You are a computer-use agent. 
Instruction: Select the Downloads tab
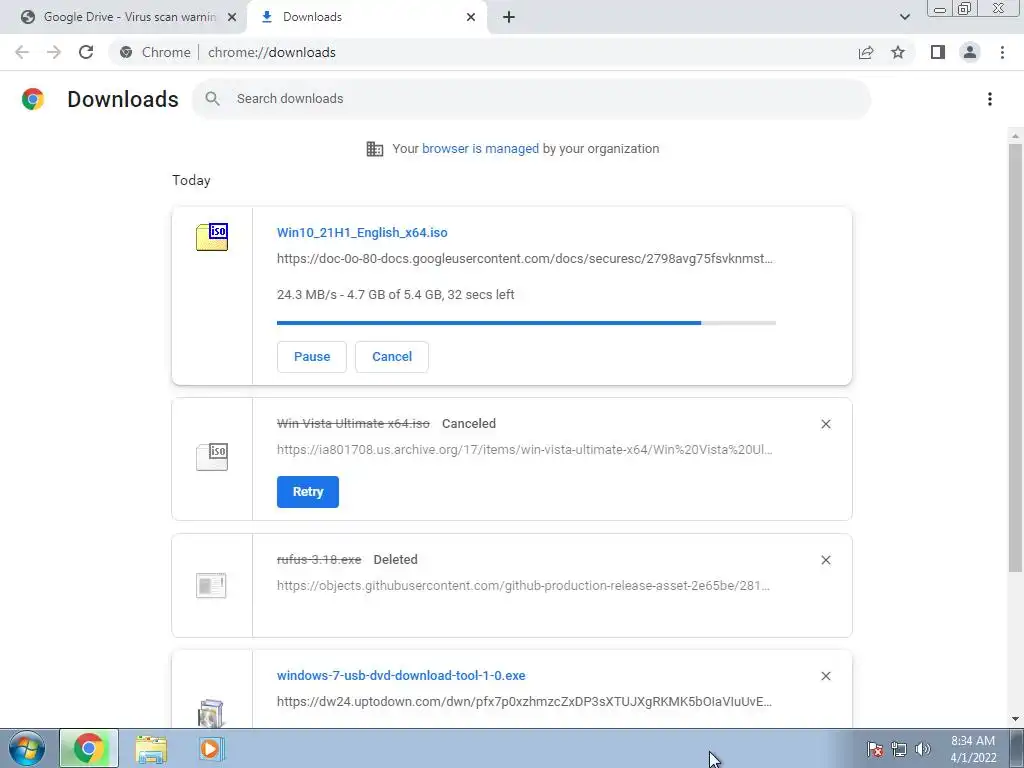coord(367,17)
